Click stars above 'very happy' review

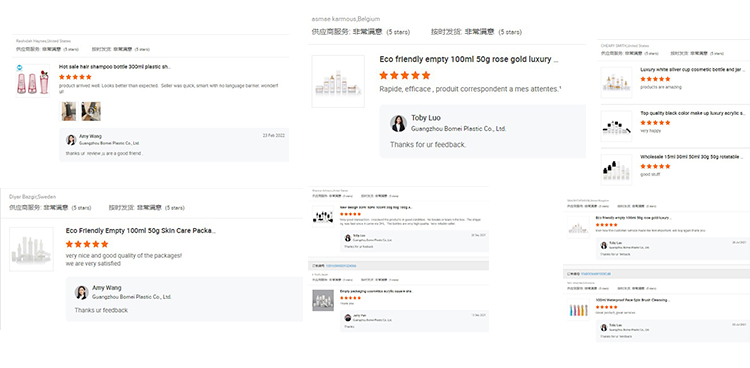point(655,123)
